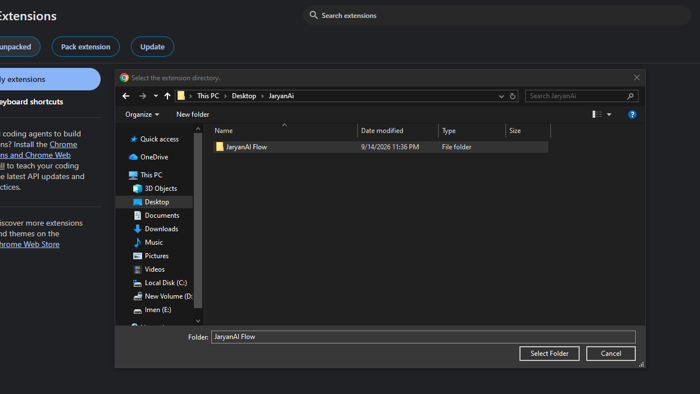Screen dimensions: 700x394
Task: Close the extension directory dialog
Action: pos(637,78)
